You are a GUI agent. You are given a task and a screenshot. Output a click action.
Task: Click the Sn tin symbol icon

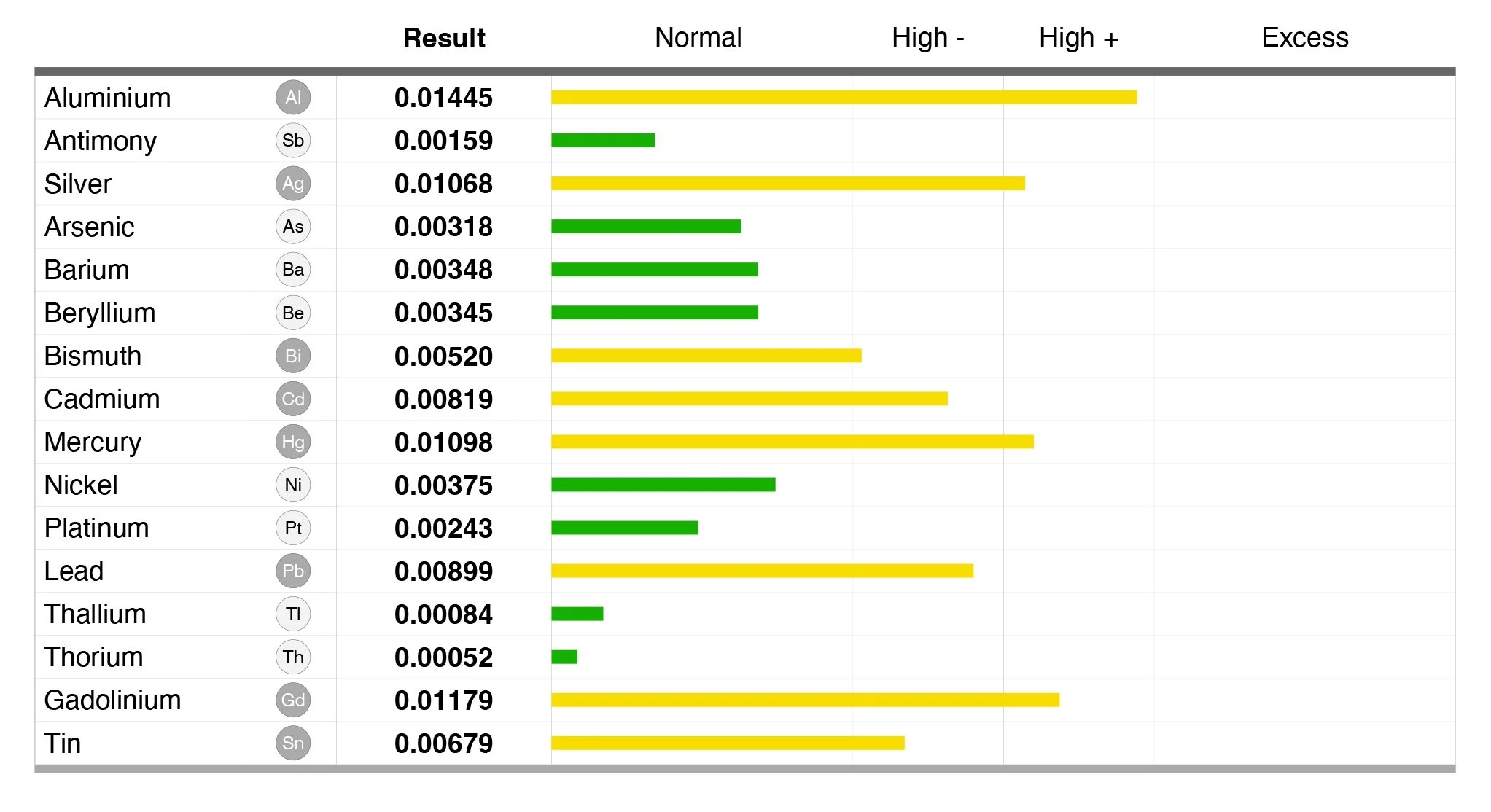point(293,743)
